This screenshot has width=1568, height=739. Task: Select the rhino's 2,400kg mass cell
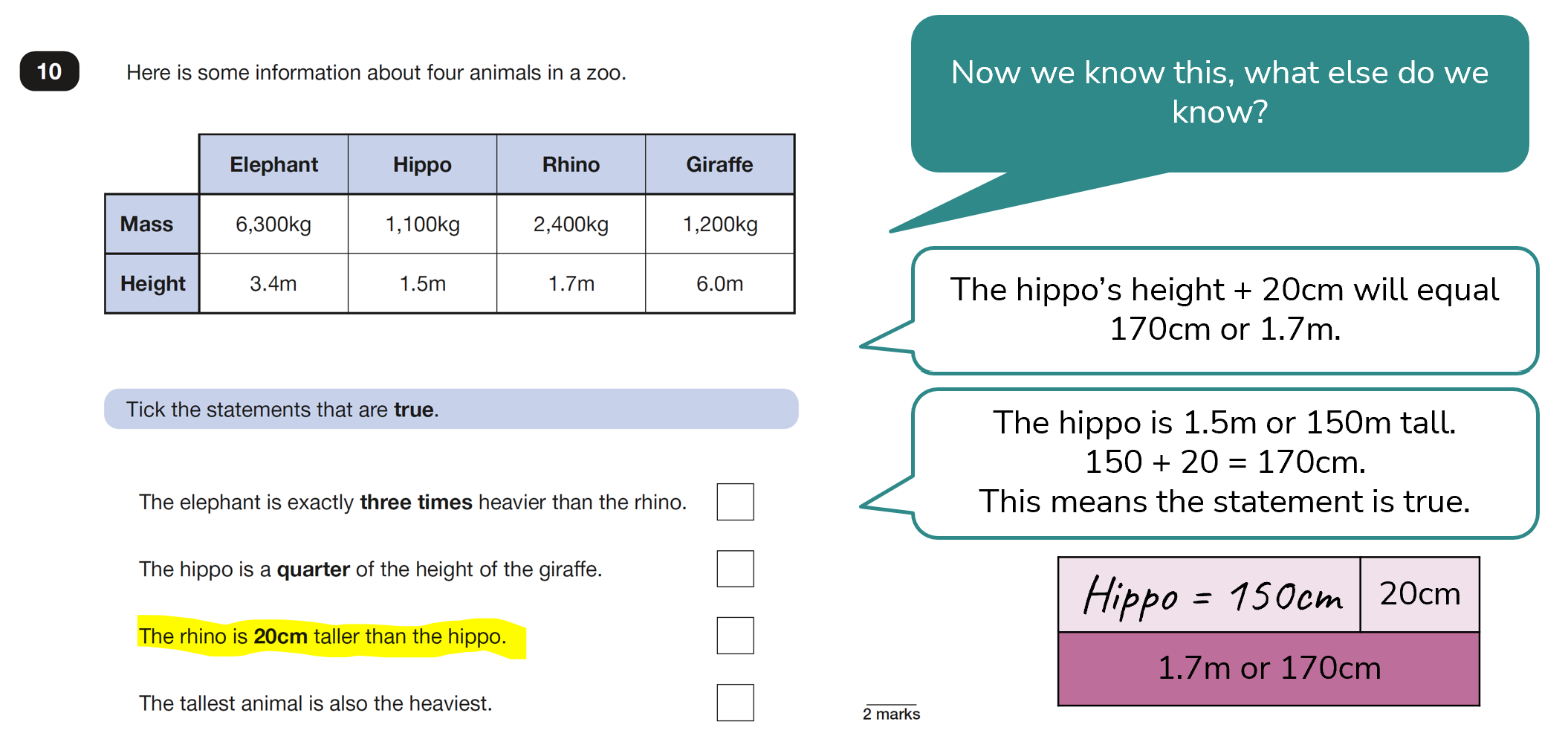click(571, 224)
